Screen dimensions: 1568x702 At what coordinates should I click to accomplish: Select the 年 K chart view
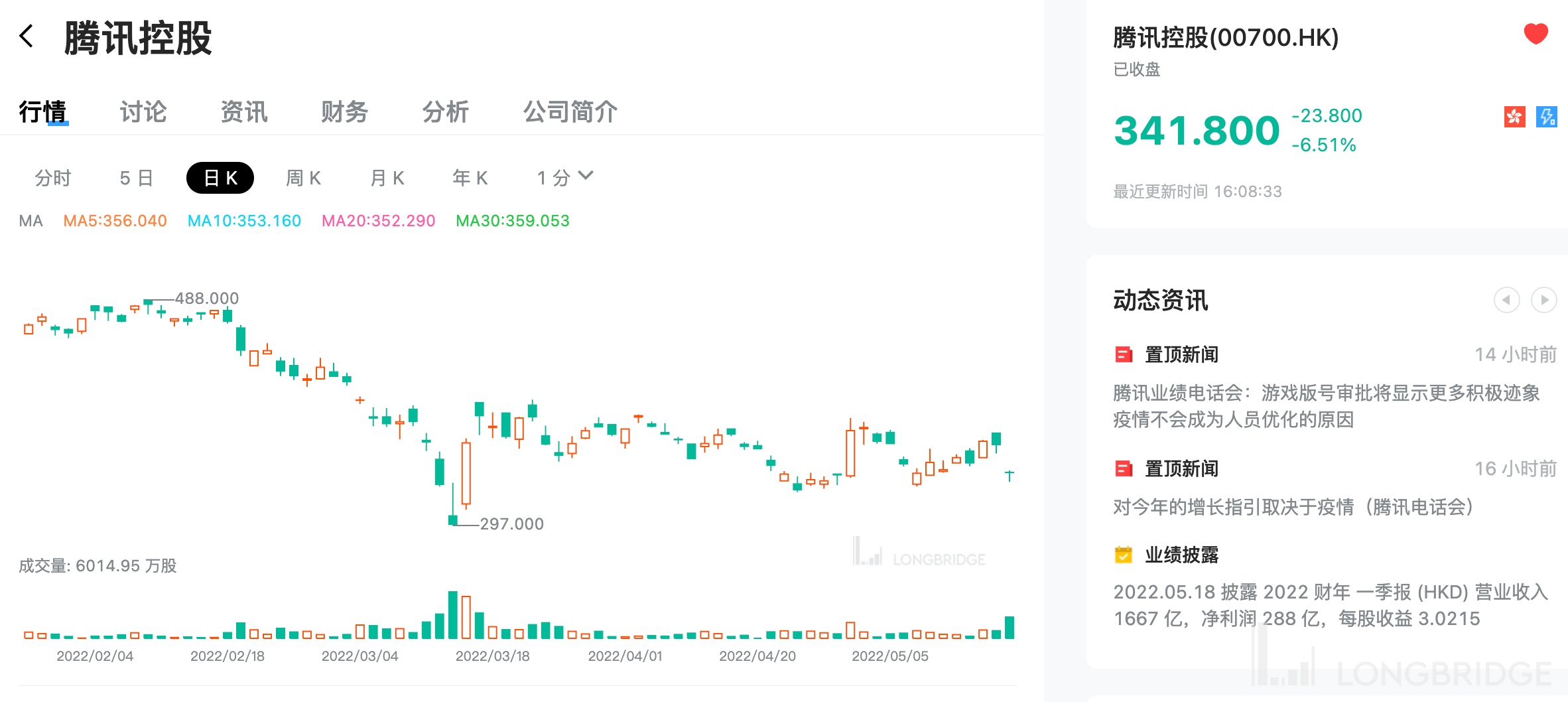(x=470, y=178)
